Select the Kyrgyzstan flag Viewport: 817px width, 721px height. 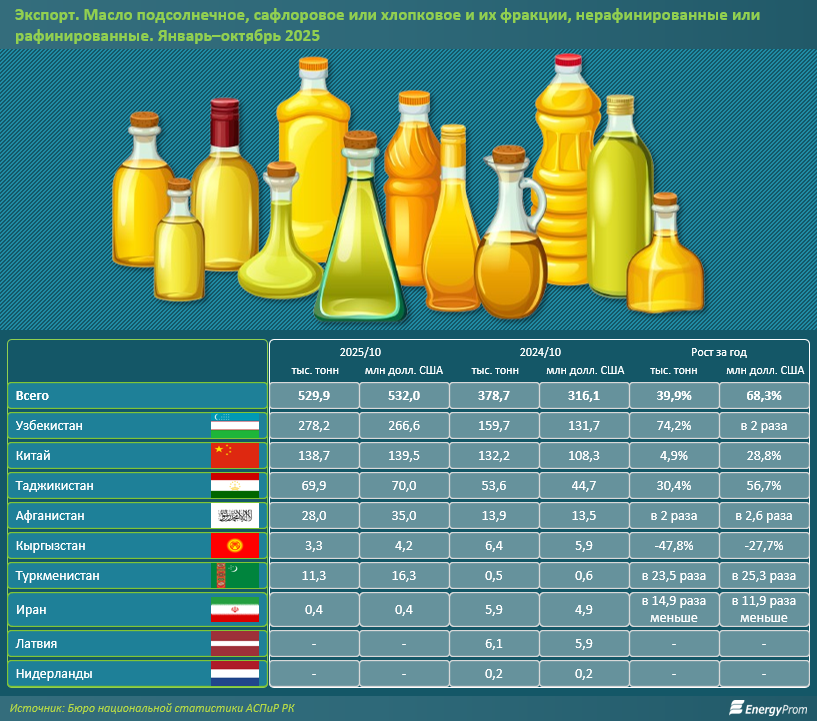(x=235, y=546)
